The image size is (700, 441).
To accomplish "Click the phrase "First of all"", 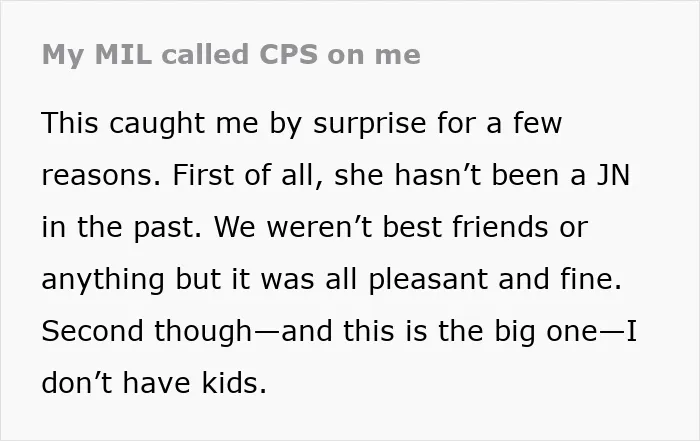I will coord(245,175).
